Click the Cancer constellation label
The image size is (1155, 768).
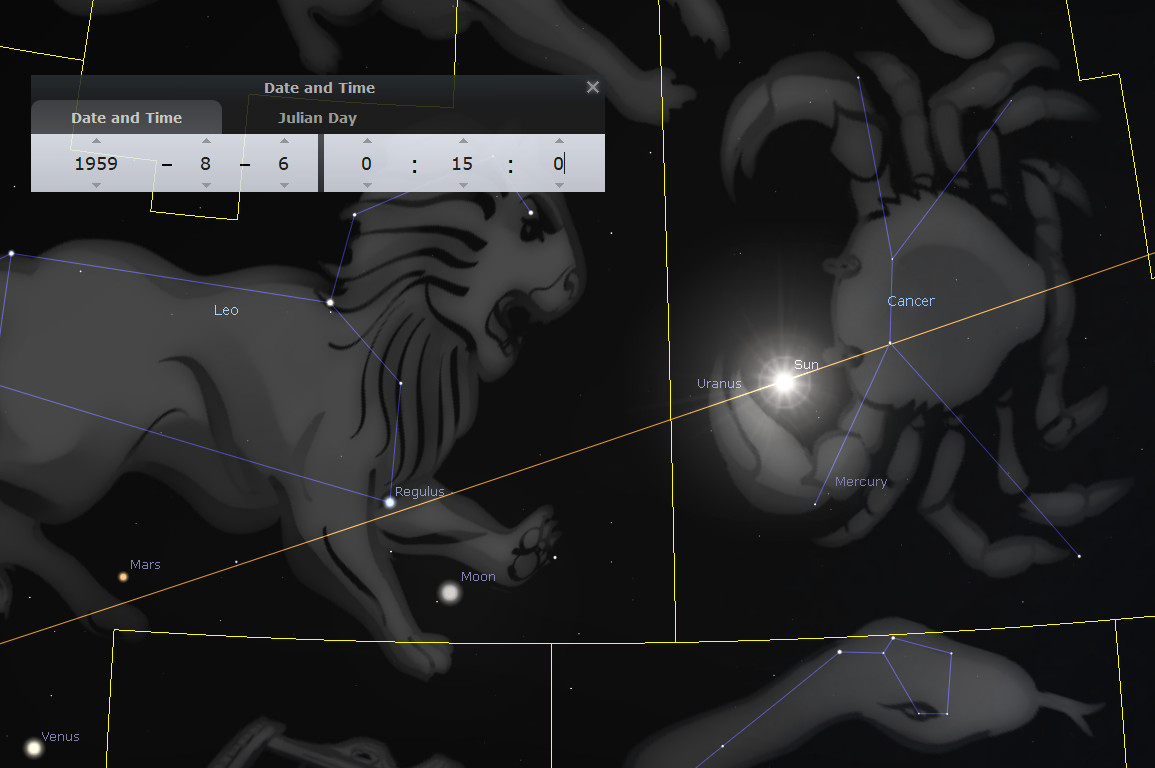pos(910,300)
